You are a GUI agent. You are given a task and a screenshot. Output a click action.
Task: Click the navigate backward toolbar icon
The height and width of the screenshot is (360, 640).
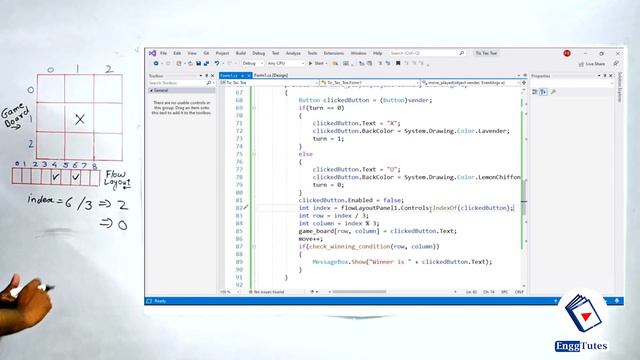click(x=156, y=63)
